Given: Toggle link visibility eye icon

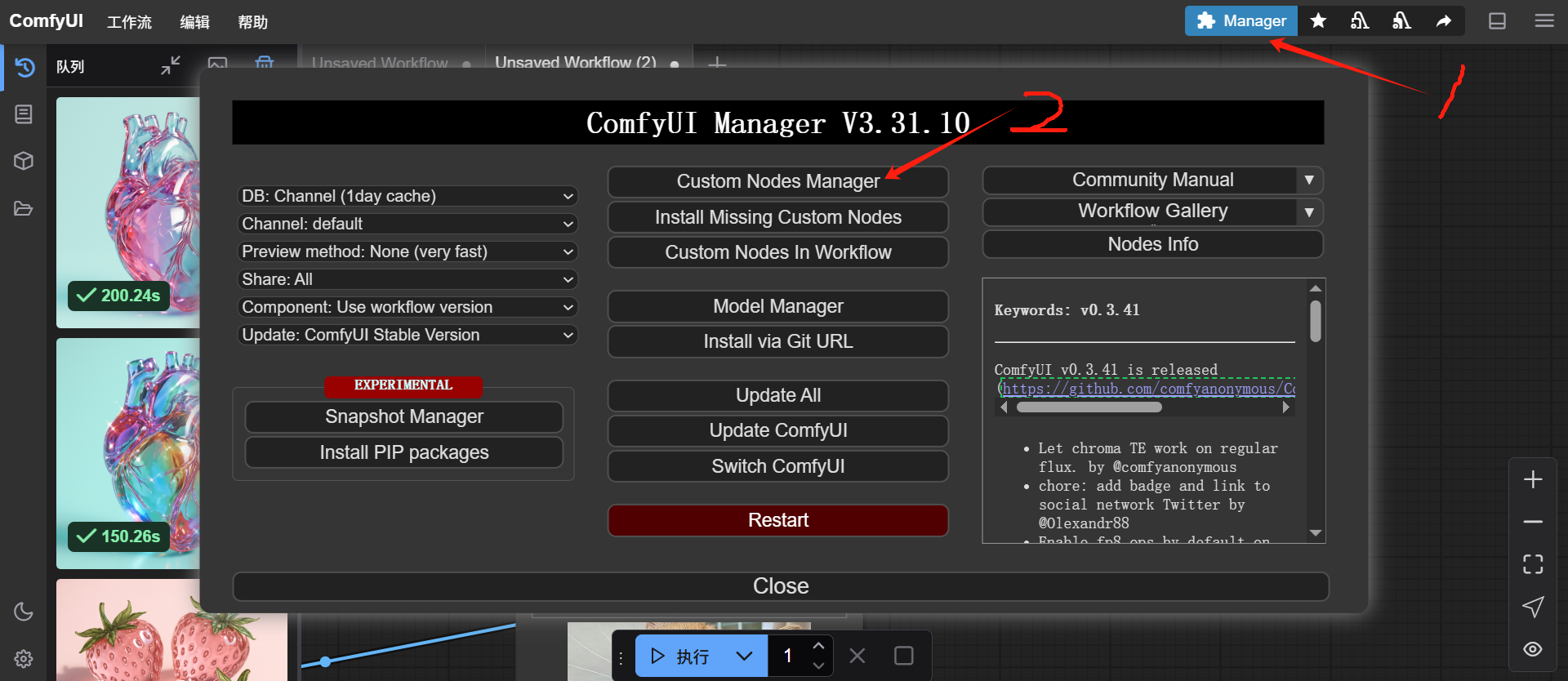Looking at the screenshot, I should 1533,649.
